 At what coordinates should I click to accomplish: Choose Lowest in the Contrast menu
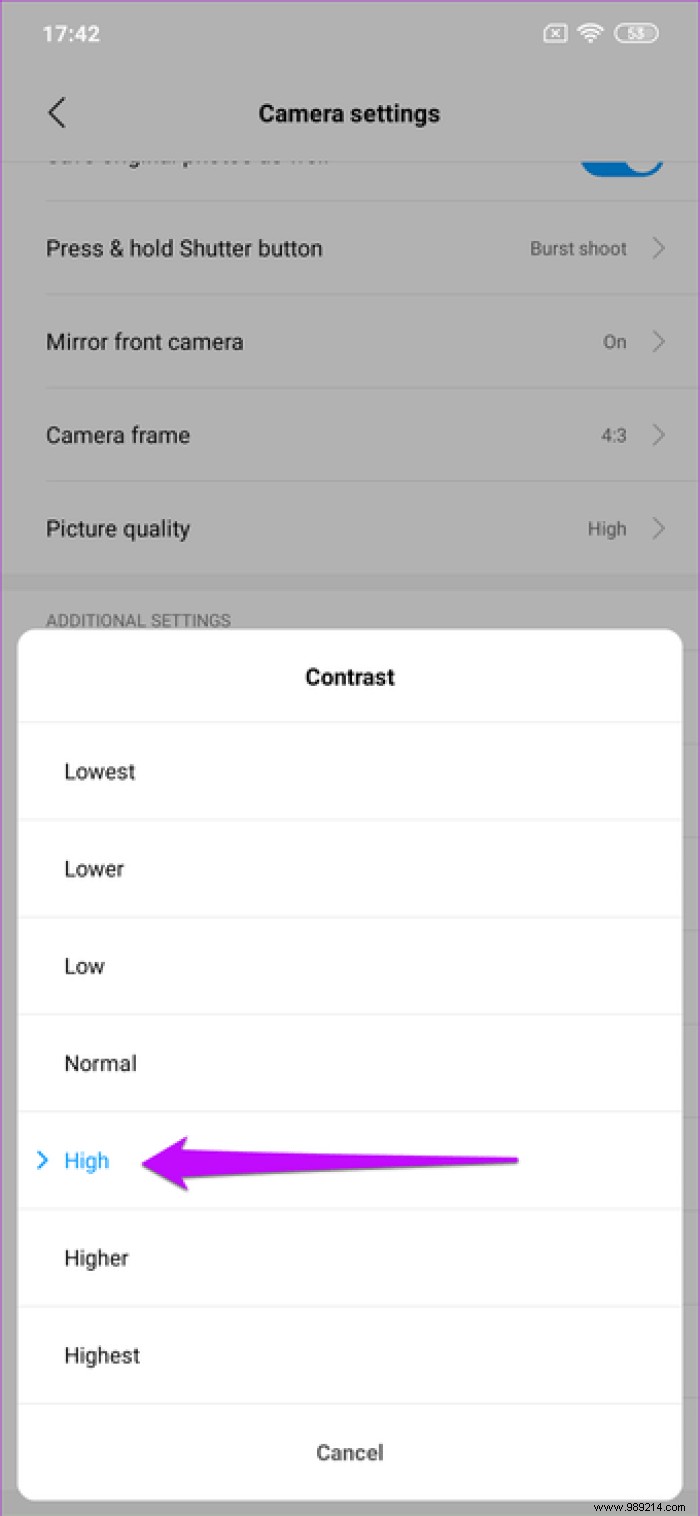[x=99, y=771]
